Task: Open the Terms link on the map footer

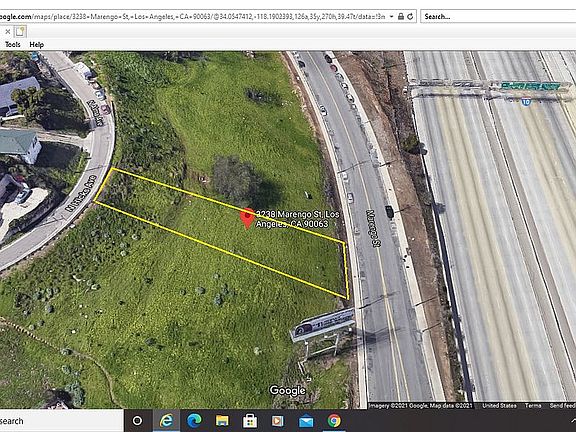Action: pos(533,406)
